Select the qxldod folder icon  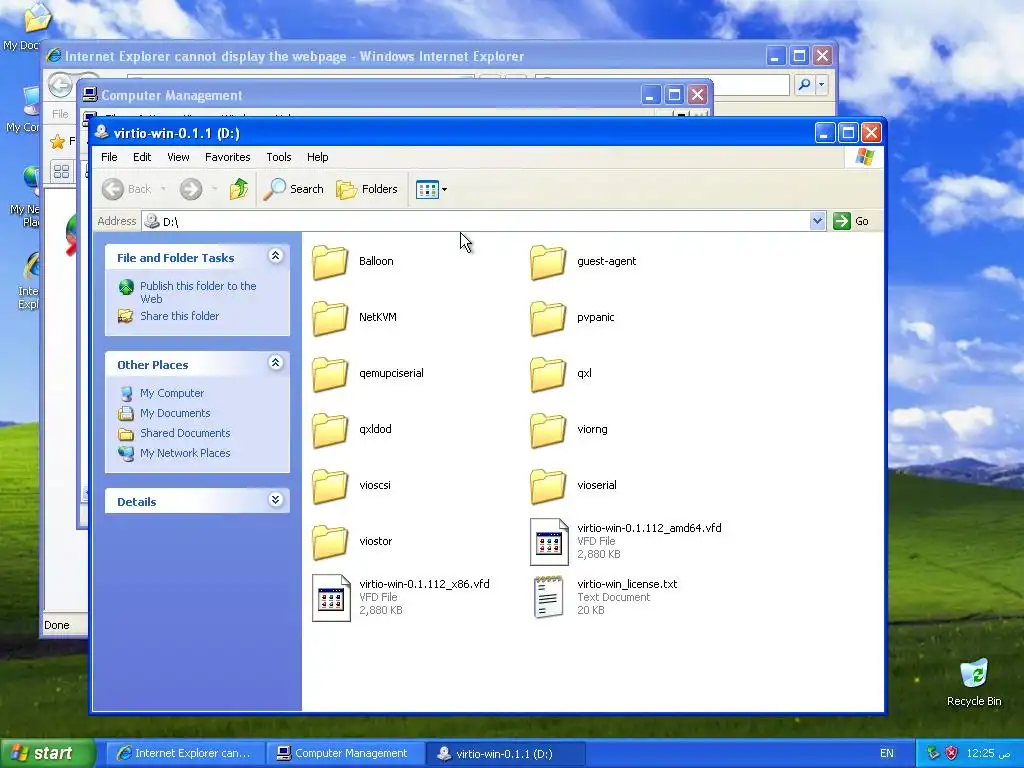[330, 430]
